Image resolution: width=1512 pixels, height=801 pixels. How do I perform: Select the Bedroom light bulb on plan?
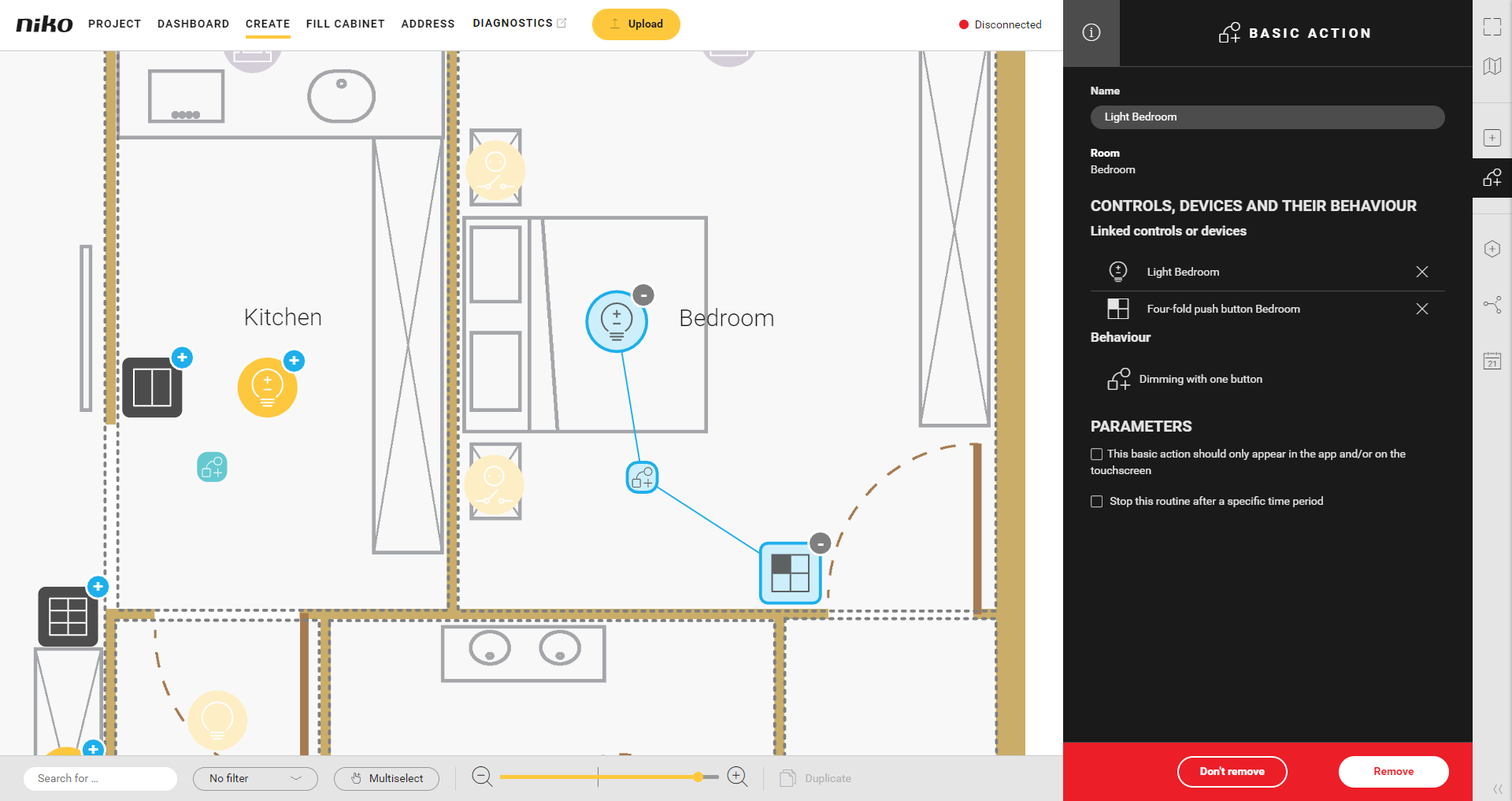(x=617, y=321)
